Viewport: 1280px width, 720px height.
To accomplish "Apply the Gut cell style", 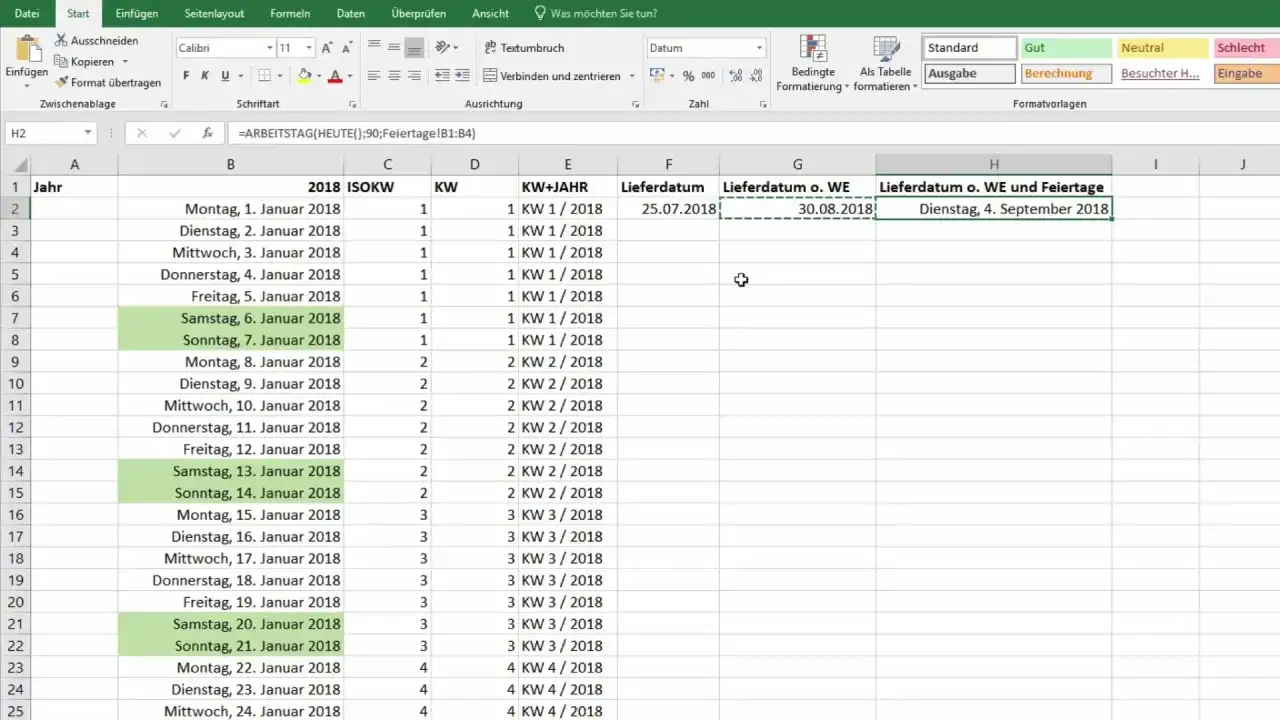I will click(x=1066, y=48).
